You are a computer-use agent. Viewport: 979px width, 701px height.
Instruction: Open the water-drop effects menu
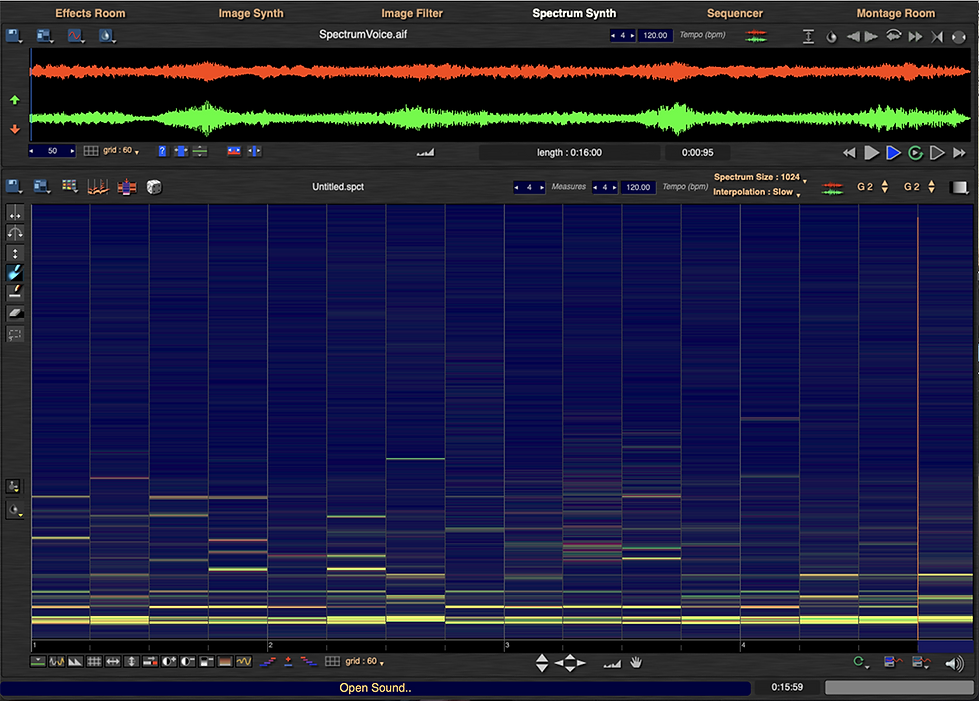coord(106,36)
